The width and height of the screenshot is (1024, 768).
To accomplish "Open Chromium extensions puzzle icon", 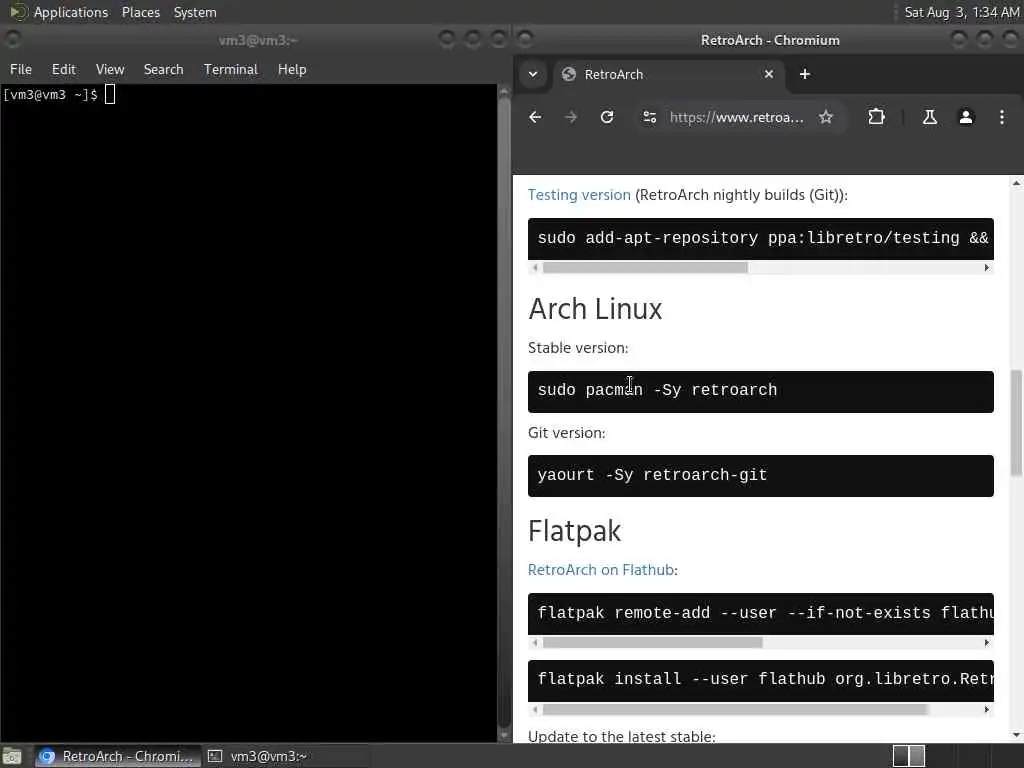I will point(876,117).
